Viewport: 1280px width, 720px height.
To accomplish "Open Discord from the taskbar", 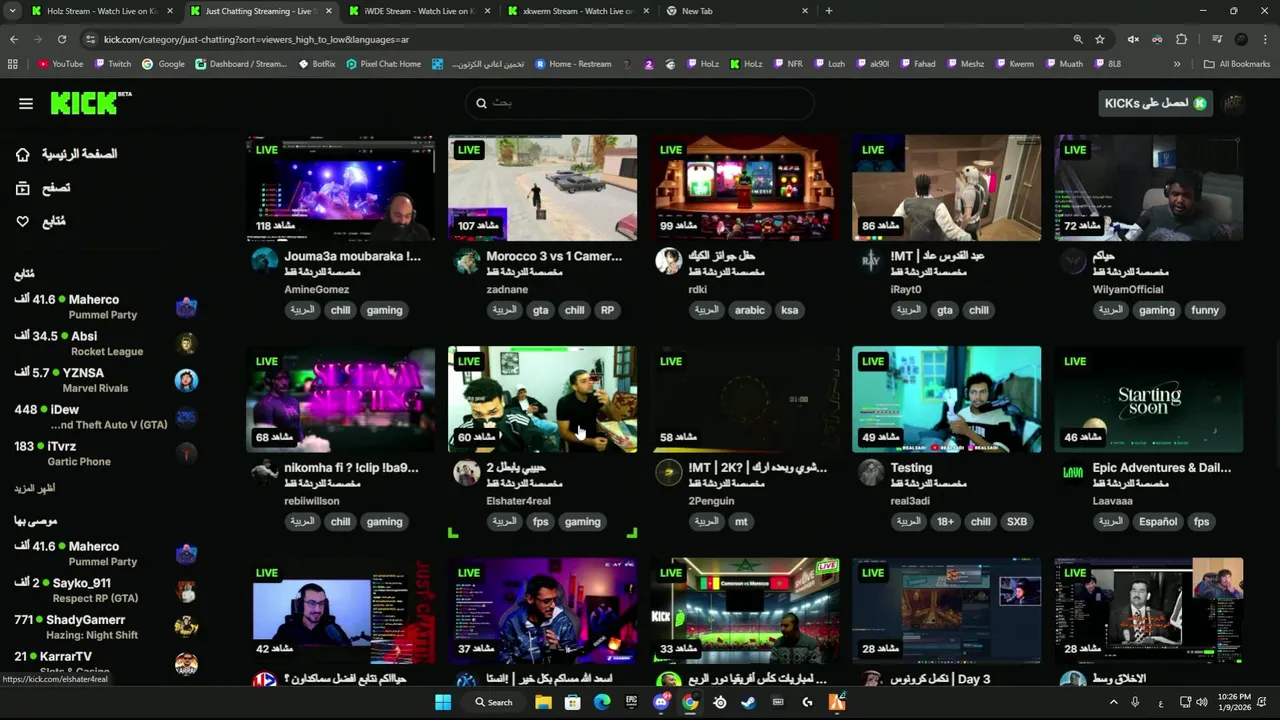I will [661, 702].
